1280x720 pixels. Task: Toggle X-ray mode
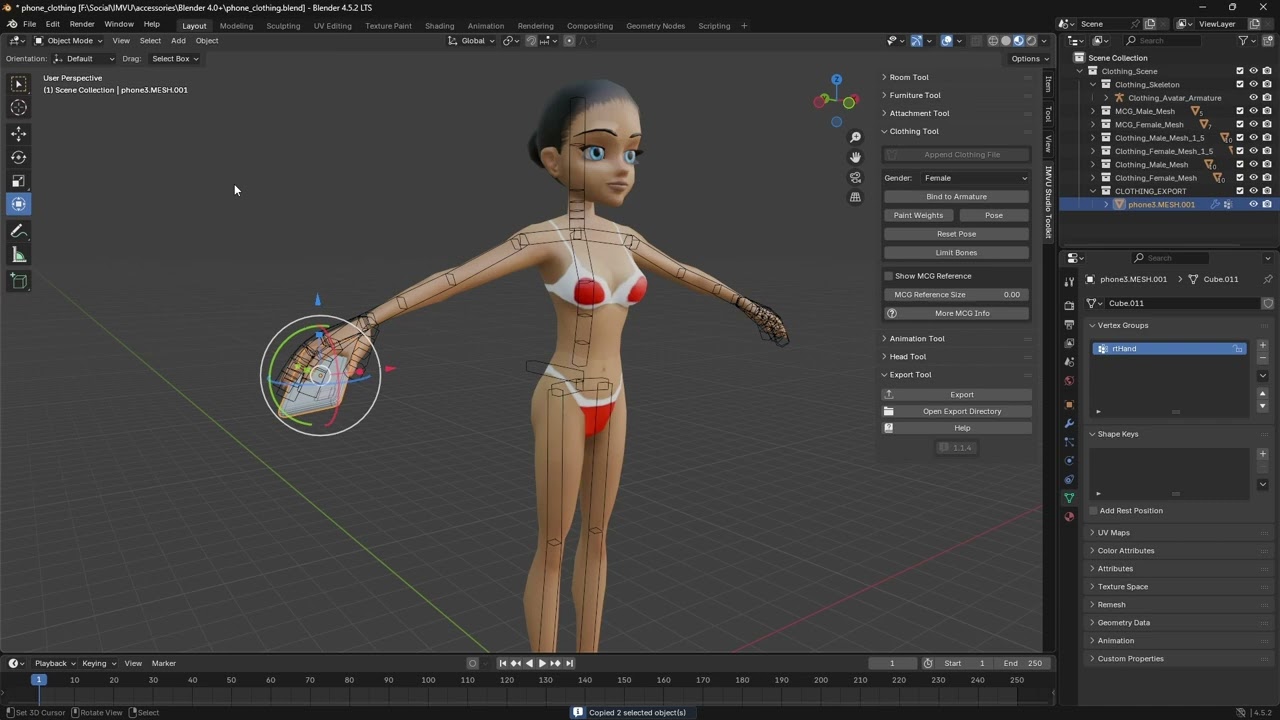tap(976, 41)
